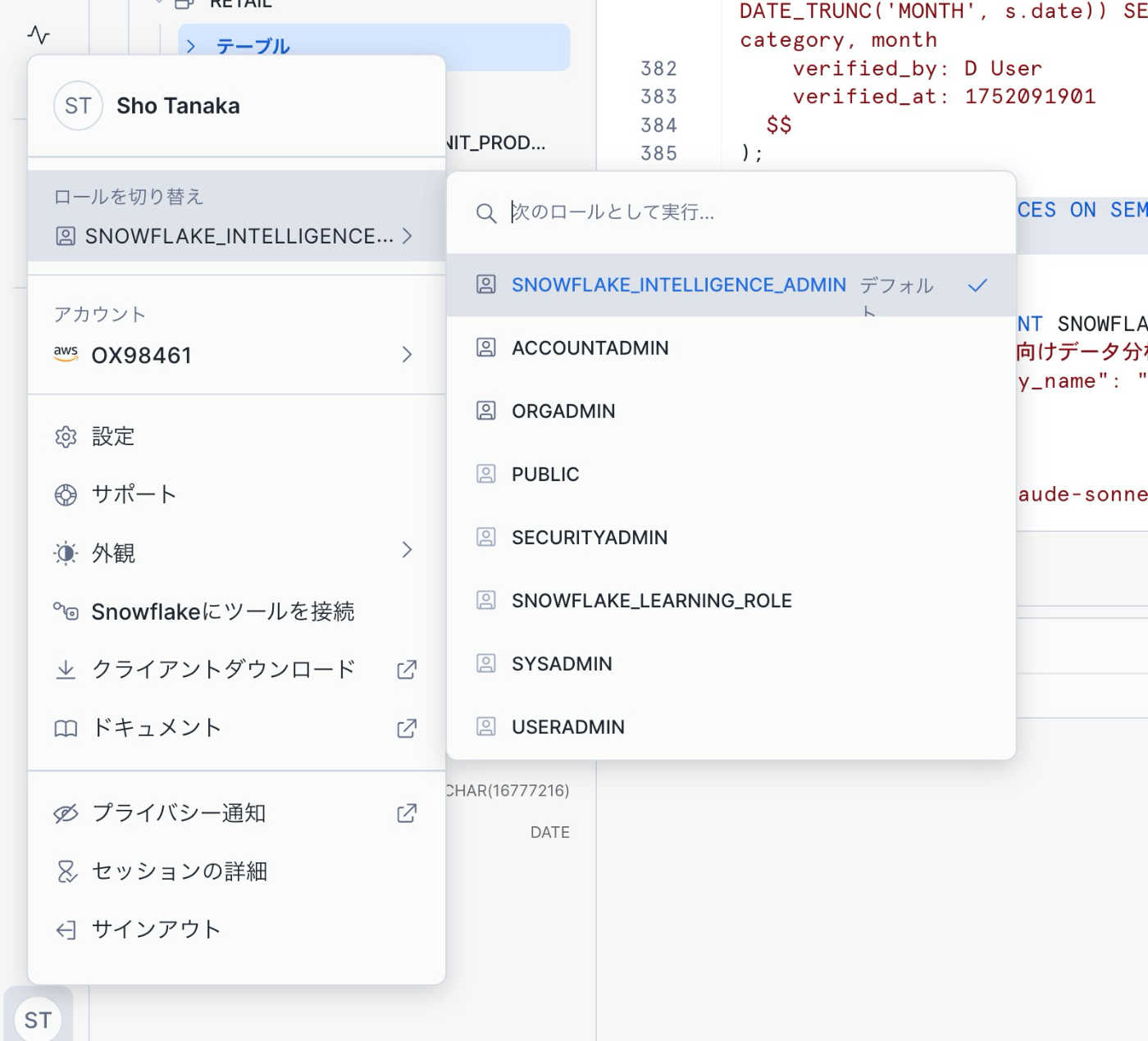
Task: Click the monitoring activity icon in sidebar
Action: [x=39, y=34]
